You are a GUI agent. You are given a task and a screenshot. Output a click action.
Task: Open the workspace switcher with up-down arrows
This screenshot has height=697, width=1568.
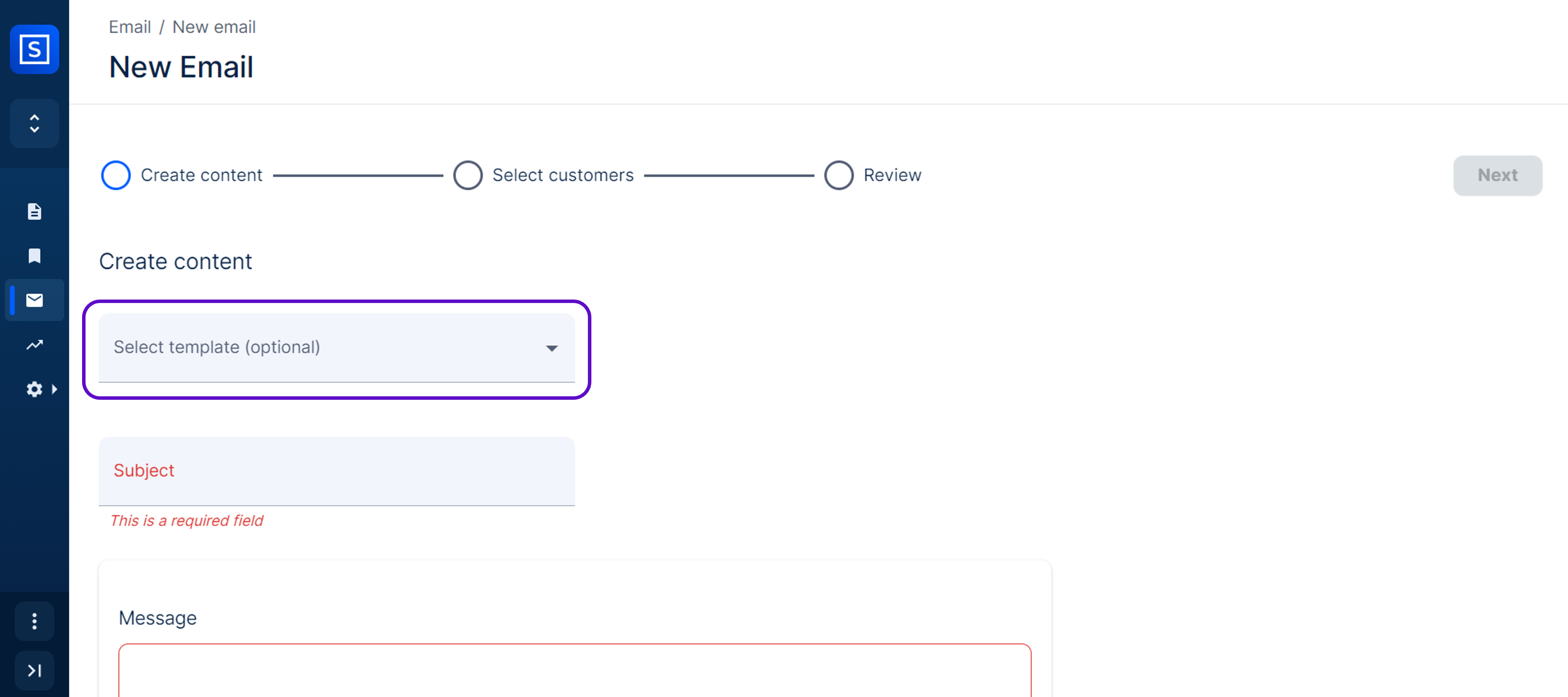[x=34, y=124]
